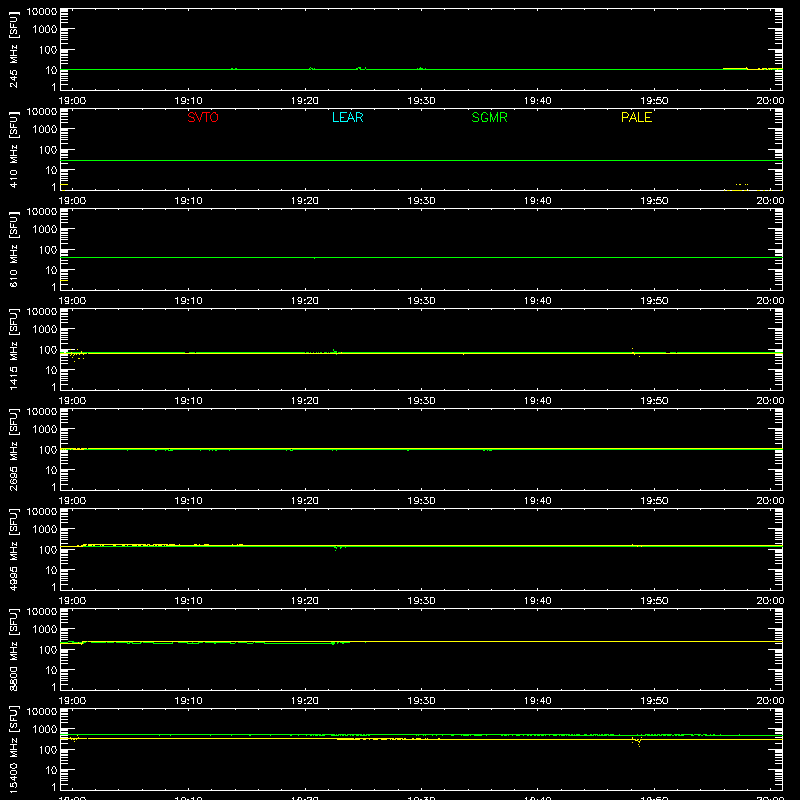Click 19:40 time label under 610 MHz panel
This screenshot has height=800, width=800.
pyautogui.click(x=538, y=301)
